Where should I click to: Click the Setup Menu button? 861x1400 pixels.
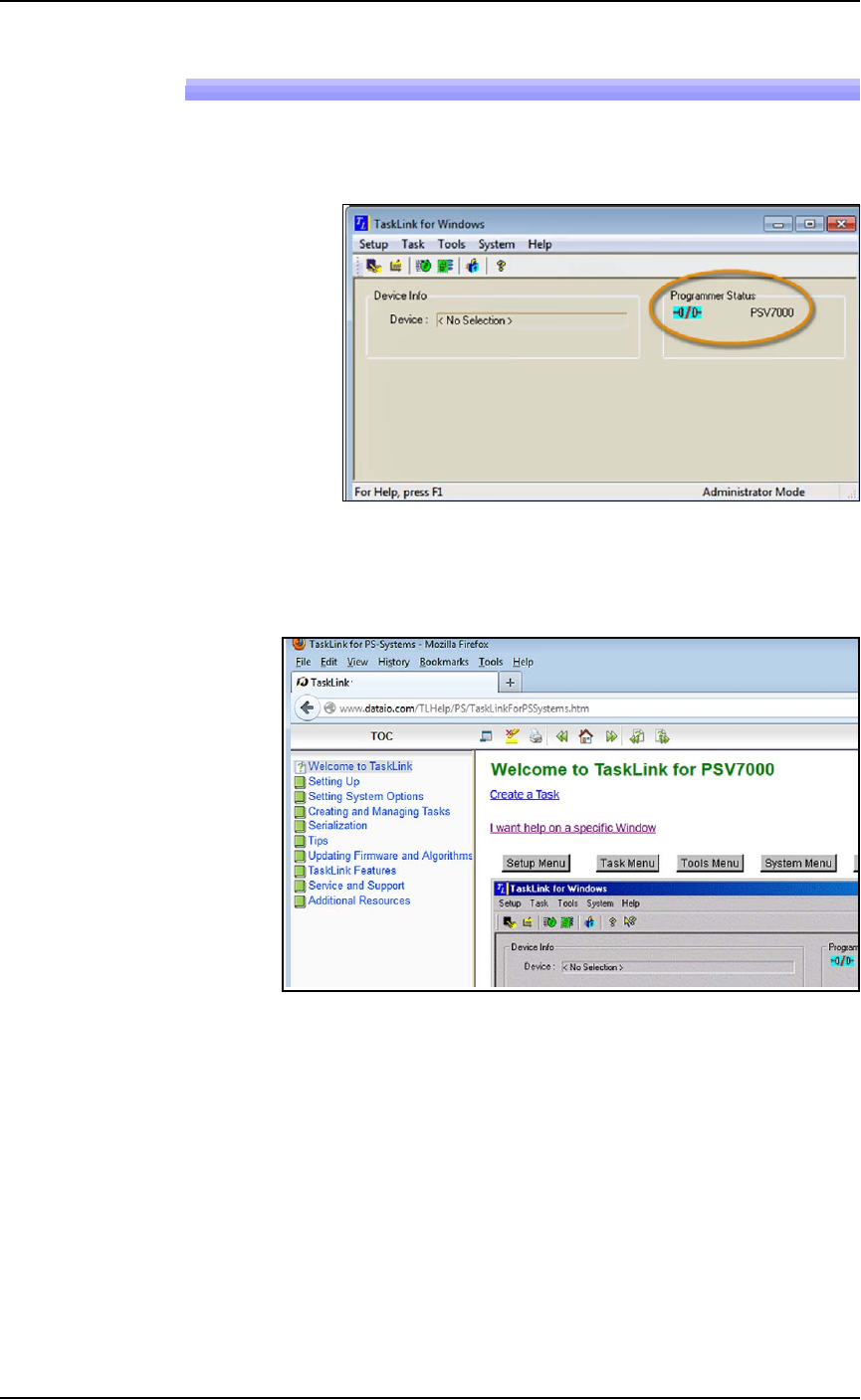coord(537,864)
